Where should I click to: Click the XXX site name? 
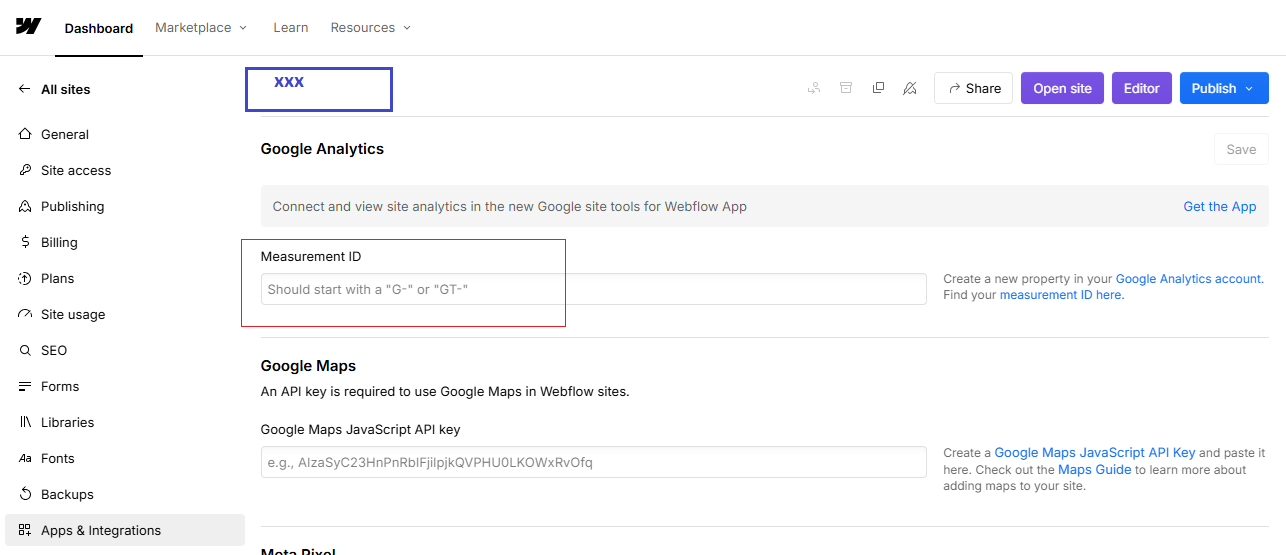click(289, 82)
